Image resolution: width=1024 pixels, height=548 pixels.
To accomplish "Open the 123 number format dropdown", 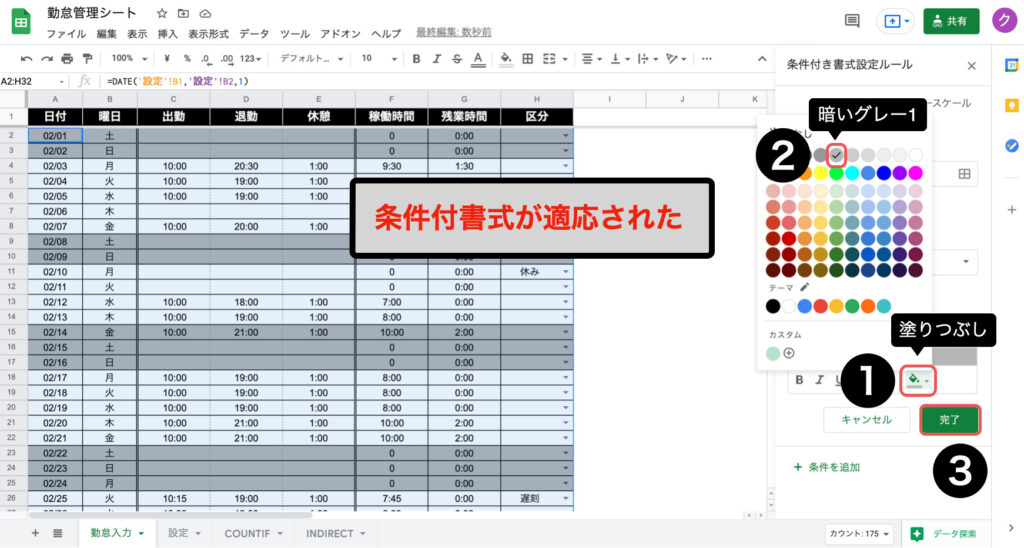I will [251, 59].
